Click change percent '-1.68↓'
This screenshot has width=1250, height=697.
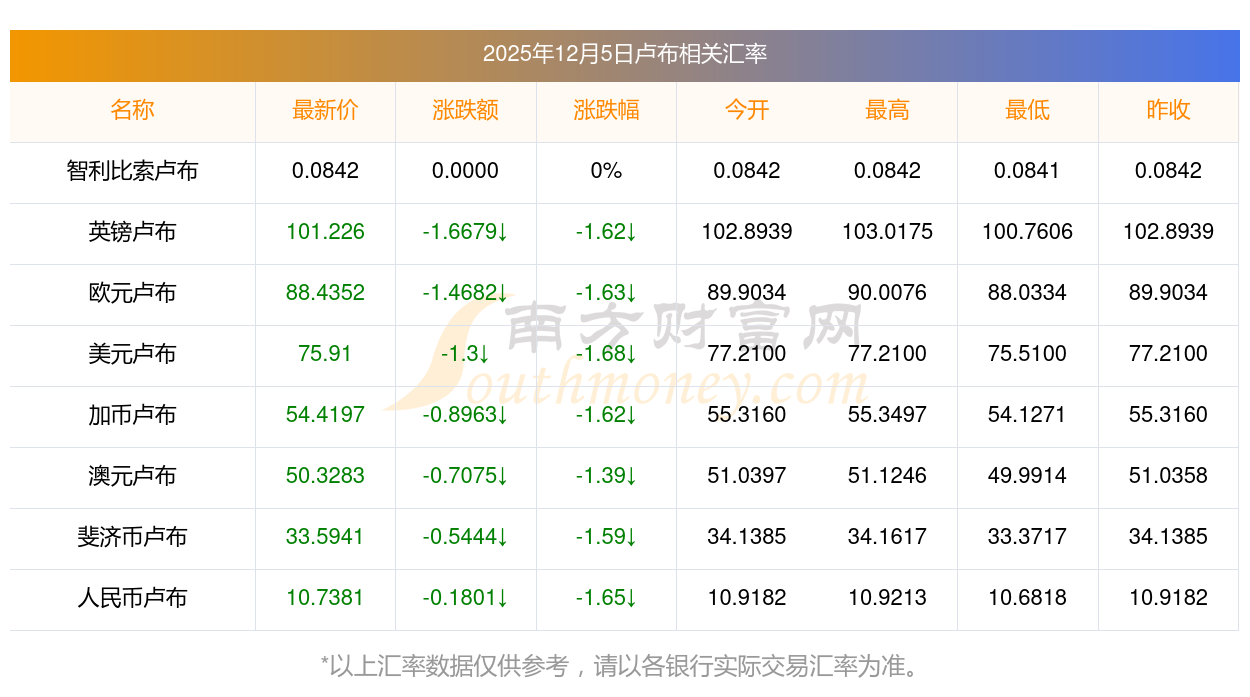606,354
